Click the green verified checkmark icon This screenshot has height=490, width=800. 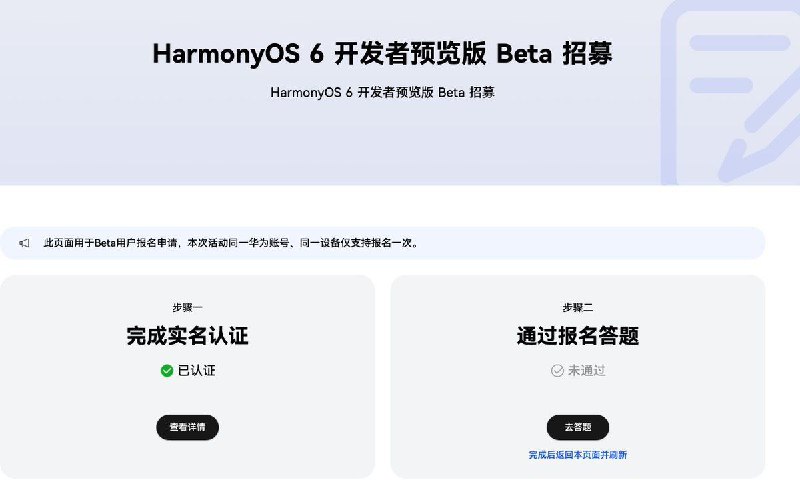[167, 370]
